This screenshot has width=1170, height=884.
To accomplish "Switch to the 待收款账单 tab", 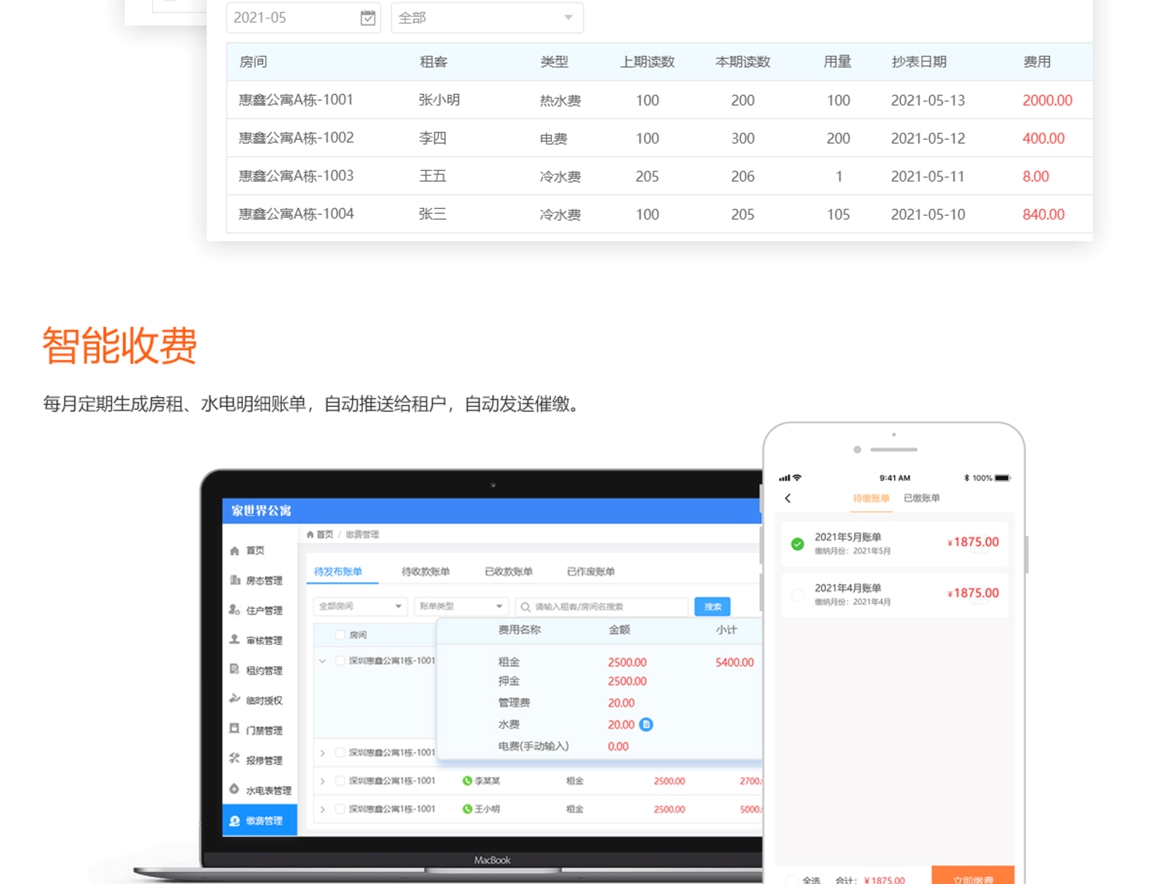I will [425, 572].
